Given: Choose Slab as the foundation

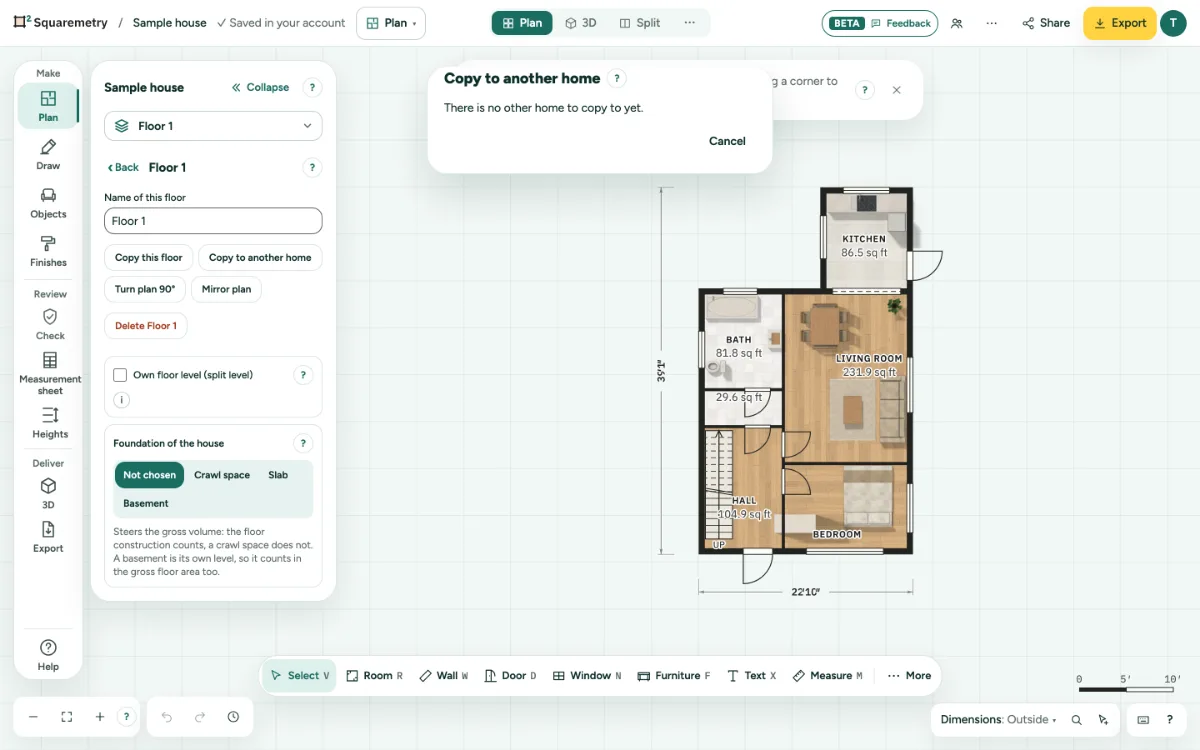Looking at the screenshot, I should pyautogui.click(x=278, y=475).
